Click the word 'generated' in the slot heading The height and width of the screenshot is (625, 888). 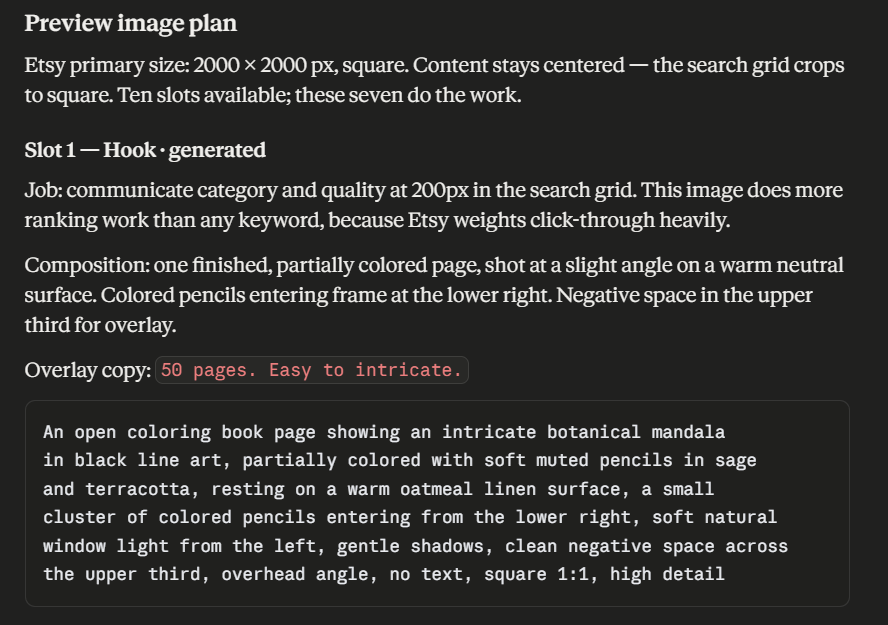coord(217,150)
